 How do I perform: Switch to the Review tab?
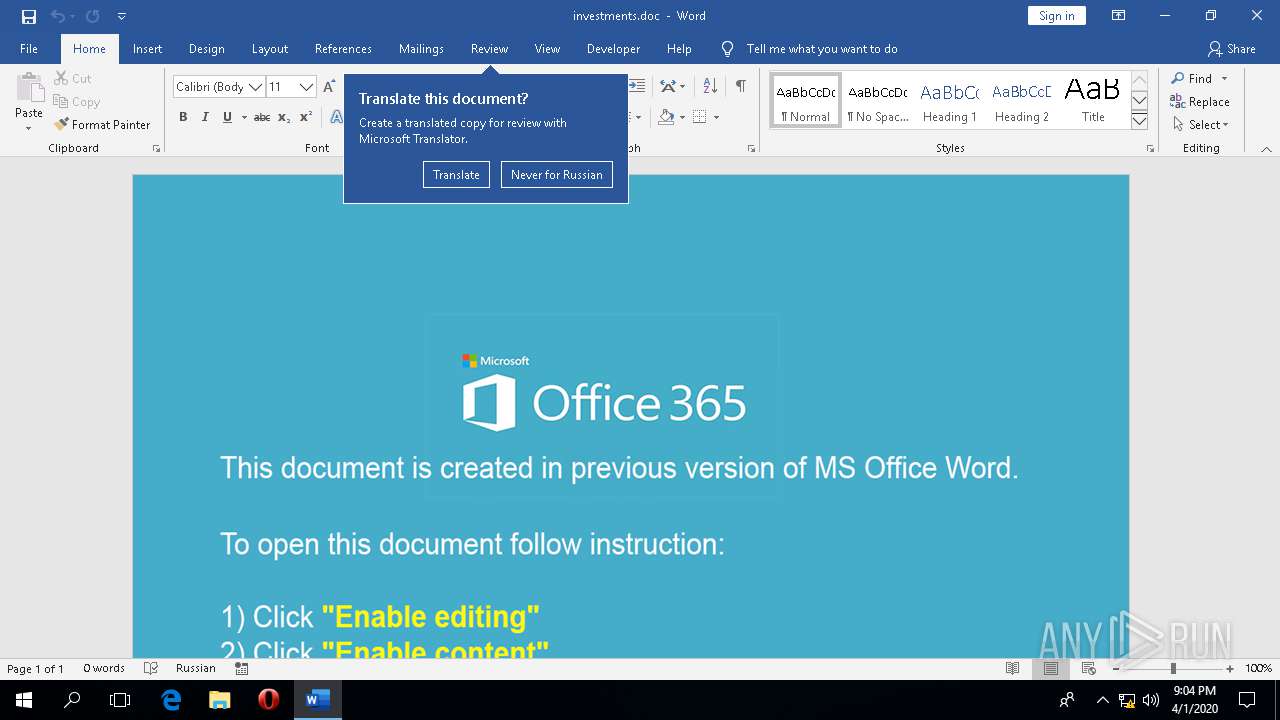(x=489, y=49)
